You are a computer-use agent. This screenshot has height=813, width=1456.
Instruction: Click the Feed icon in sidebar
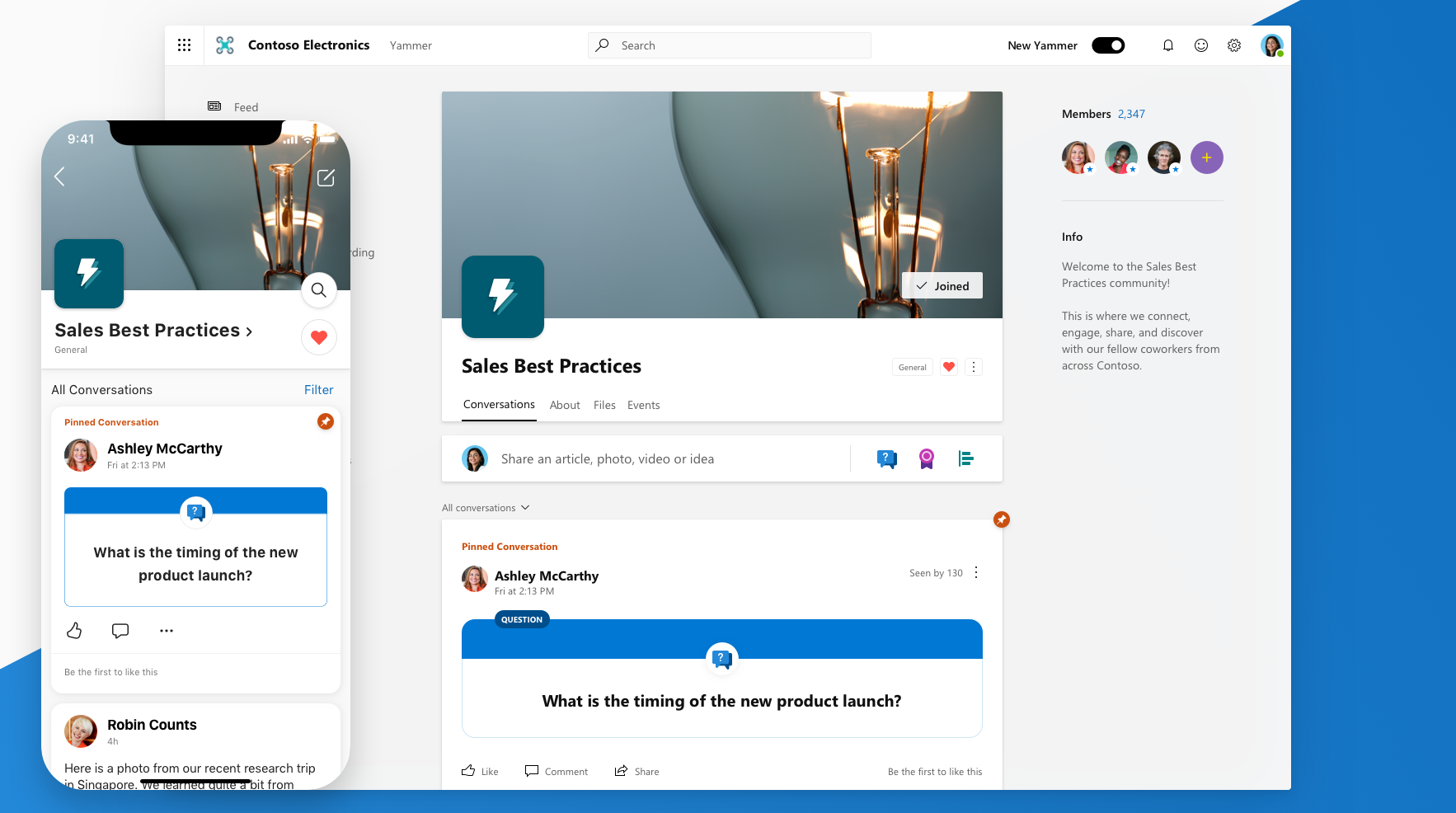[x=214, y=106]
